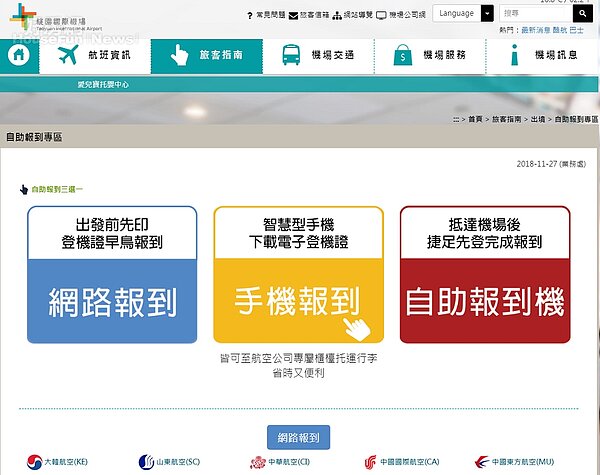This screenshot has width=600, height=475.
Task: Click the blue 網路報到 card
Action: pos(112,274)
